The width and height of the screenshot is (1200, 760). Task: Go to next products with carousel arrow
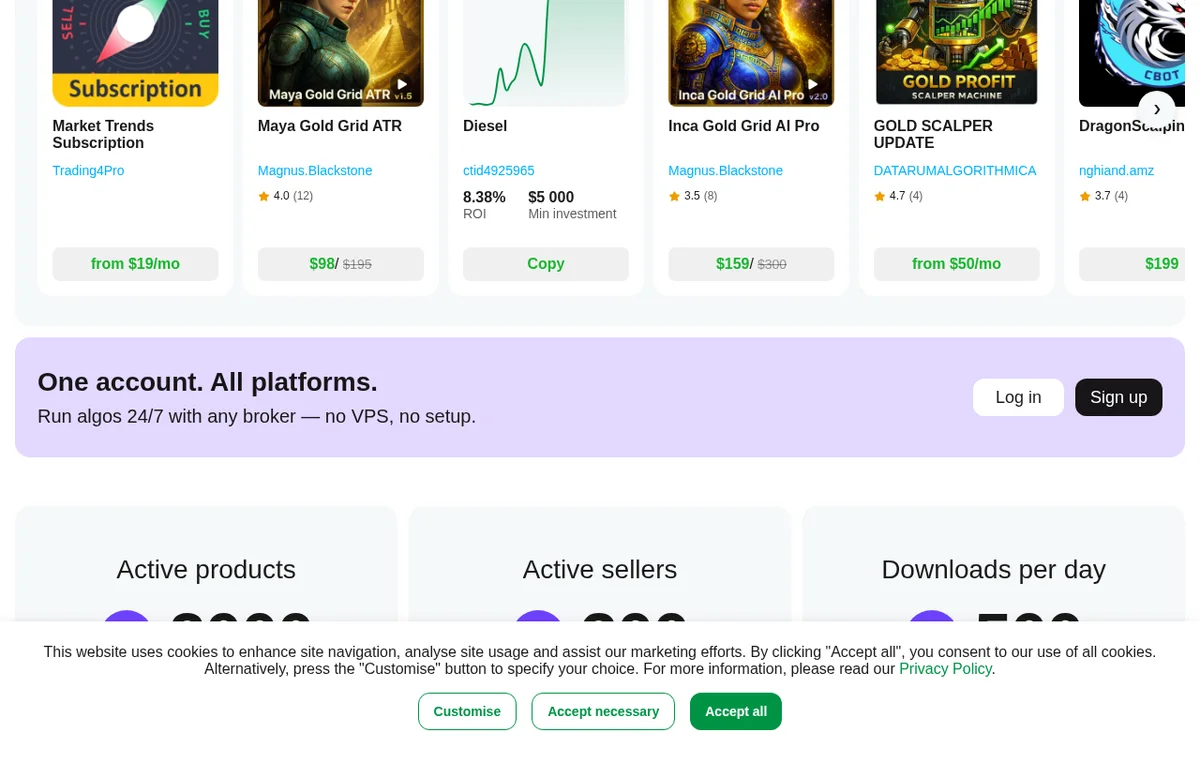1157,109
